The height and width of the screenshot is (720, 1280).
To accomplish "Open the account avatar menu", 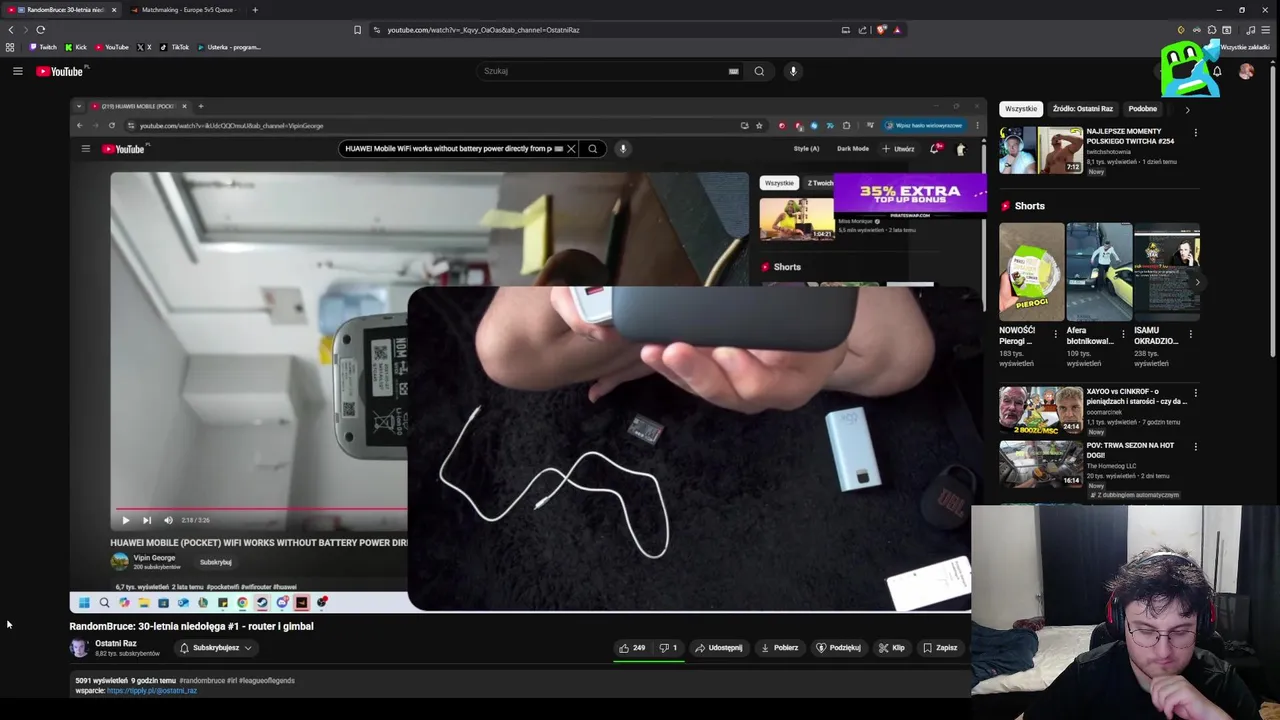I will pyautogui.click(x=1246, y=71).
